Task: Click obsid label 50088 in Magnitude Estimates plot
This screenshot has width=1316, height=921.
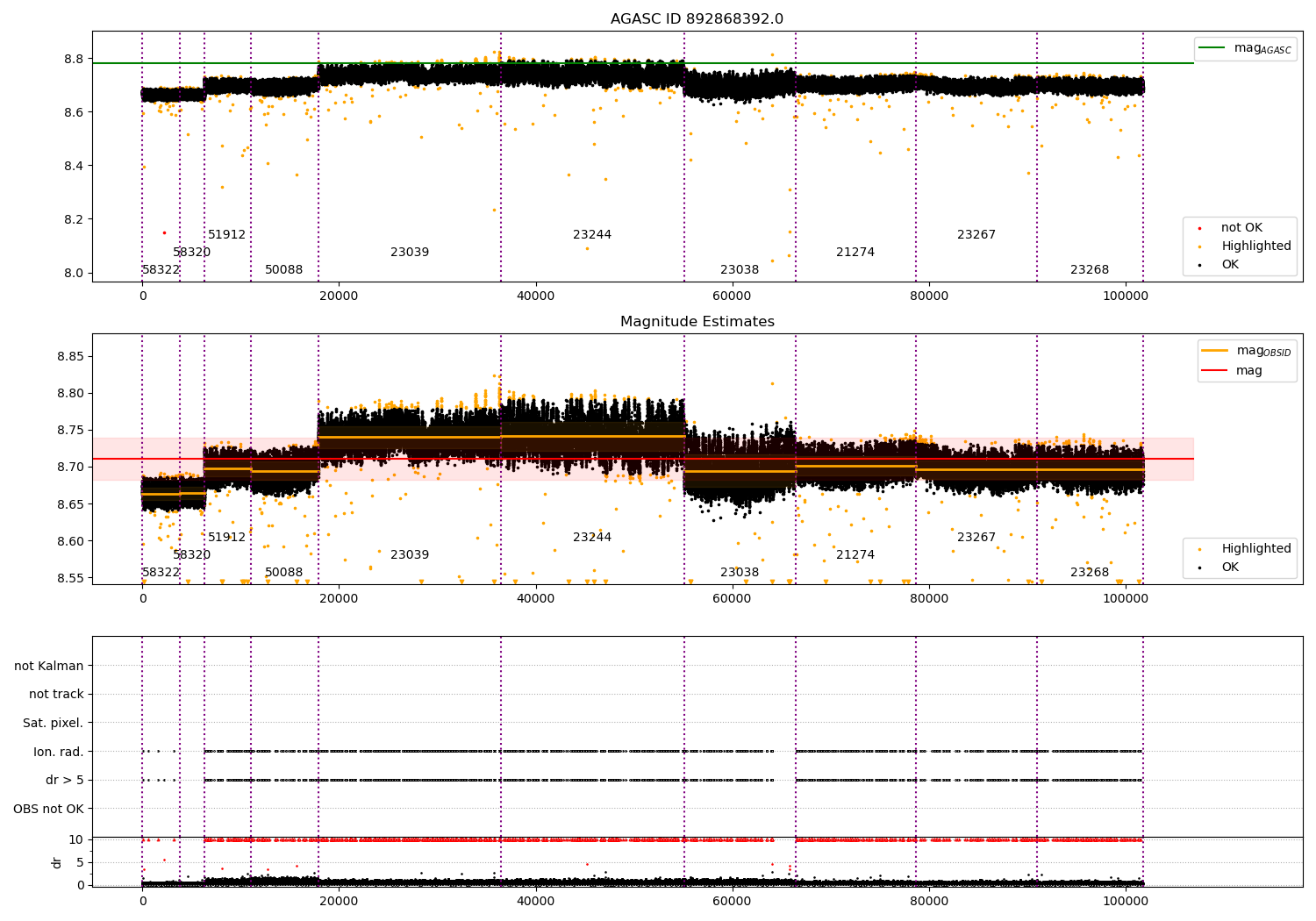Action: [x=283, y=573]
